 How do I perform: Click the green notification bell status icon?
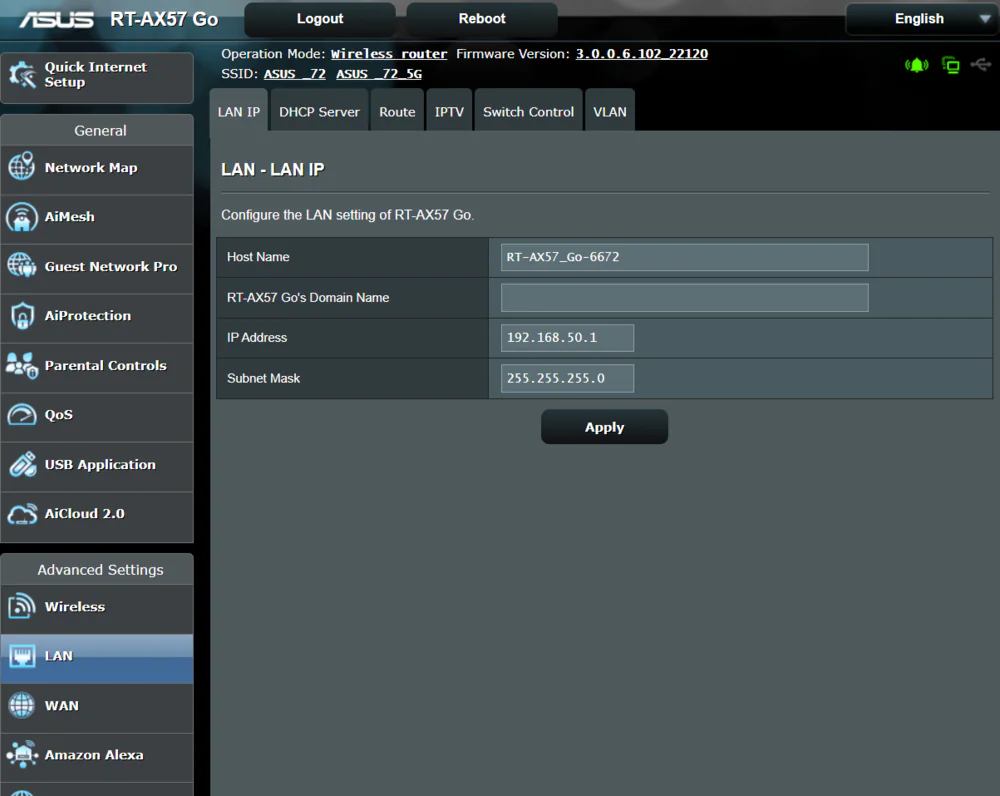(916, 65)
